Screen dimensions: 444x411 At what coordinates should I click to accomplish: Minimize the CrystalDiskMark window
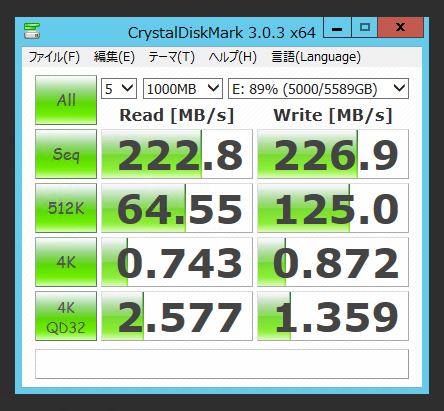click(337, 28)
